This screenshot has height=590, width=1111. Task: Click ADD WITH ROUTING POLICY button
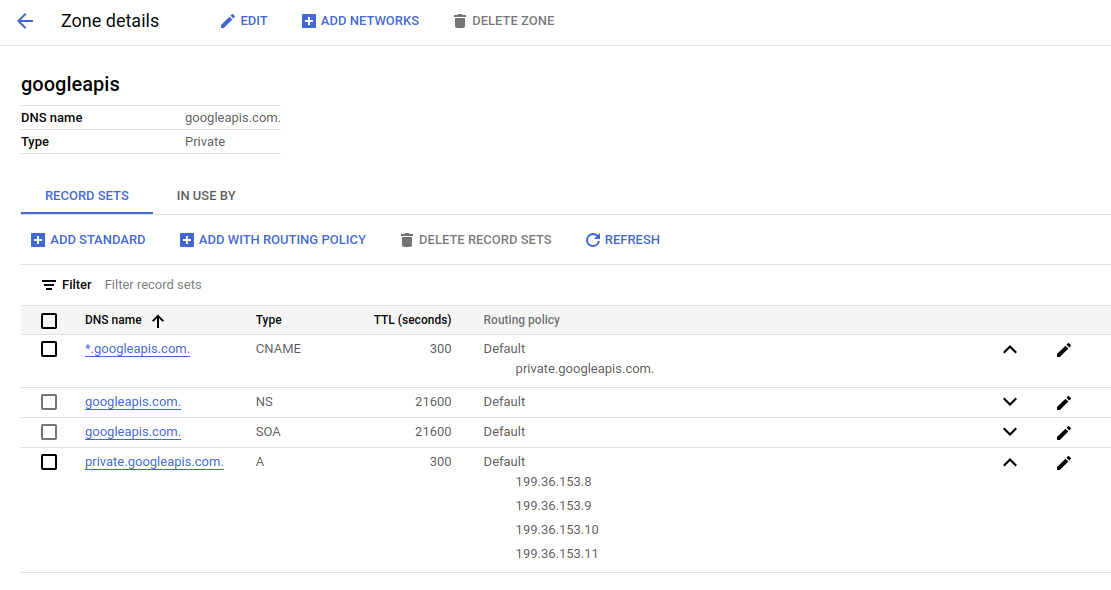tap(273, 240)
